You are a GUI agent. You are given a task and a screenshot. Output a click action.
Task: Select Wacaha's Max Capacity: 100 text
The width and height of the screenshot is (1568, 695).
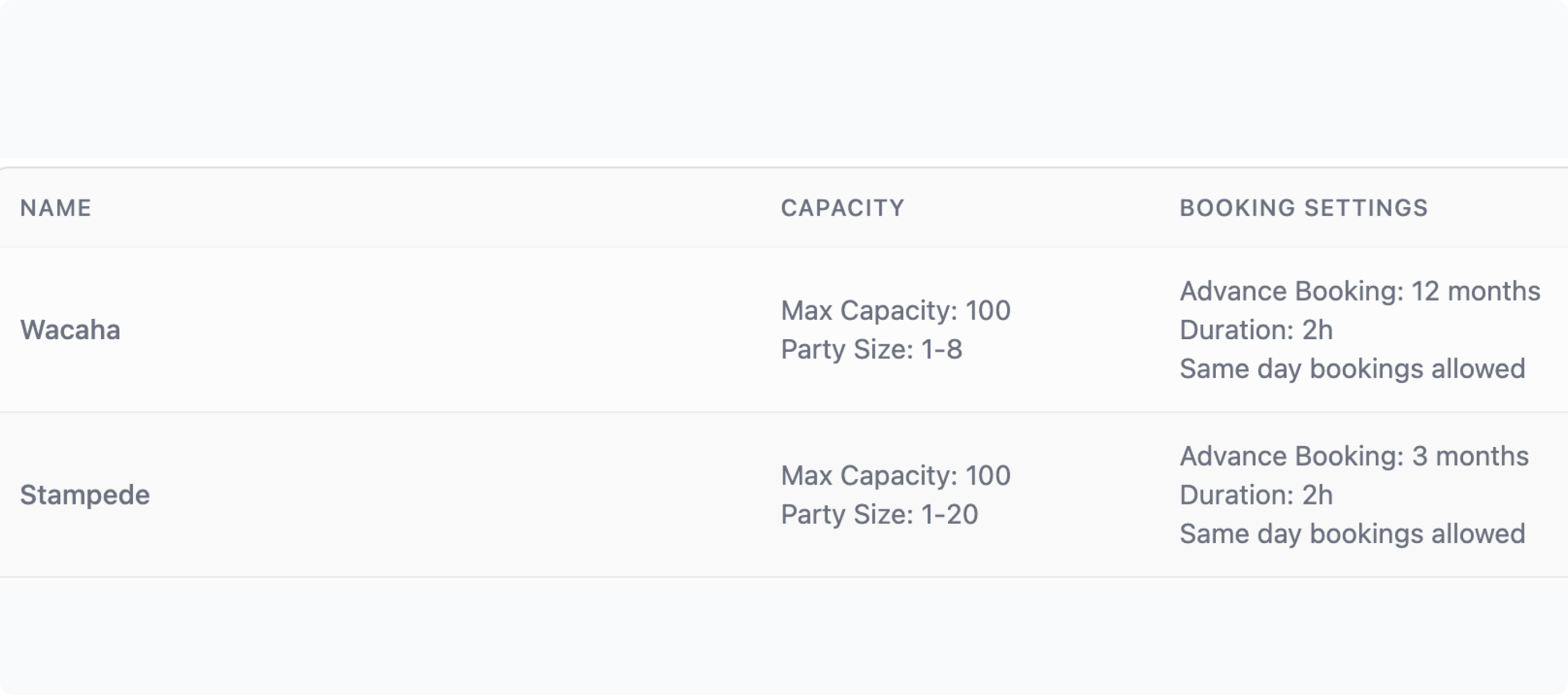[896, 310]
